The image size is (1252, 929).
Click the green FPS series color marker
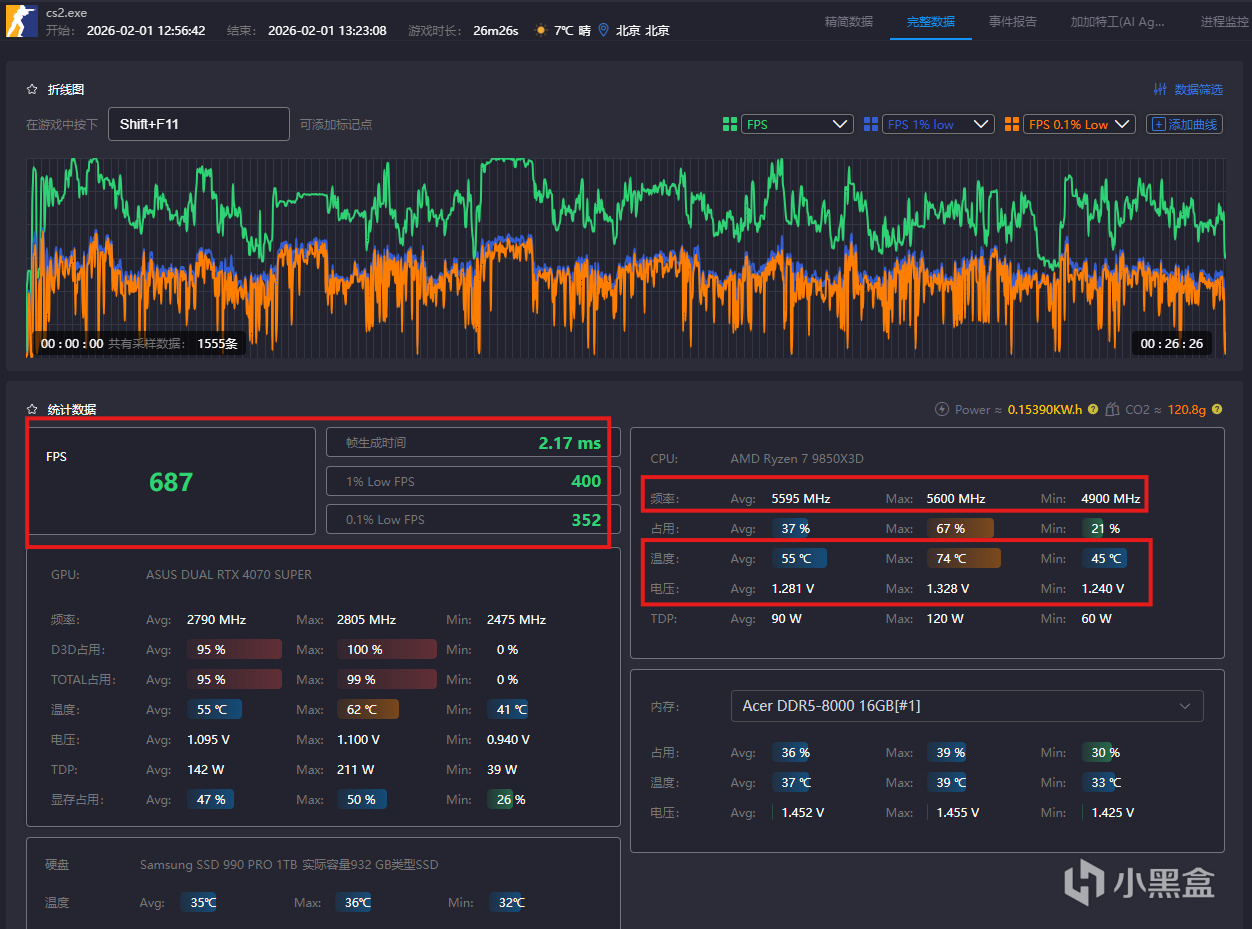(x=730, y=124)
